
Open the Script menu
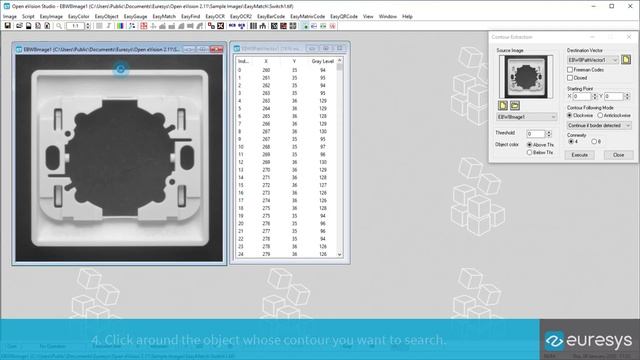[x=28, y=16]
